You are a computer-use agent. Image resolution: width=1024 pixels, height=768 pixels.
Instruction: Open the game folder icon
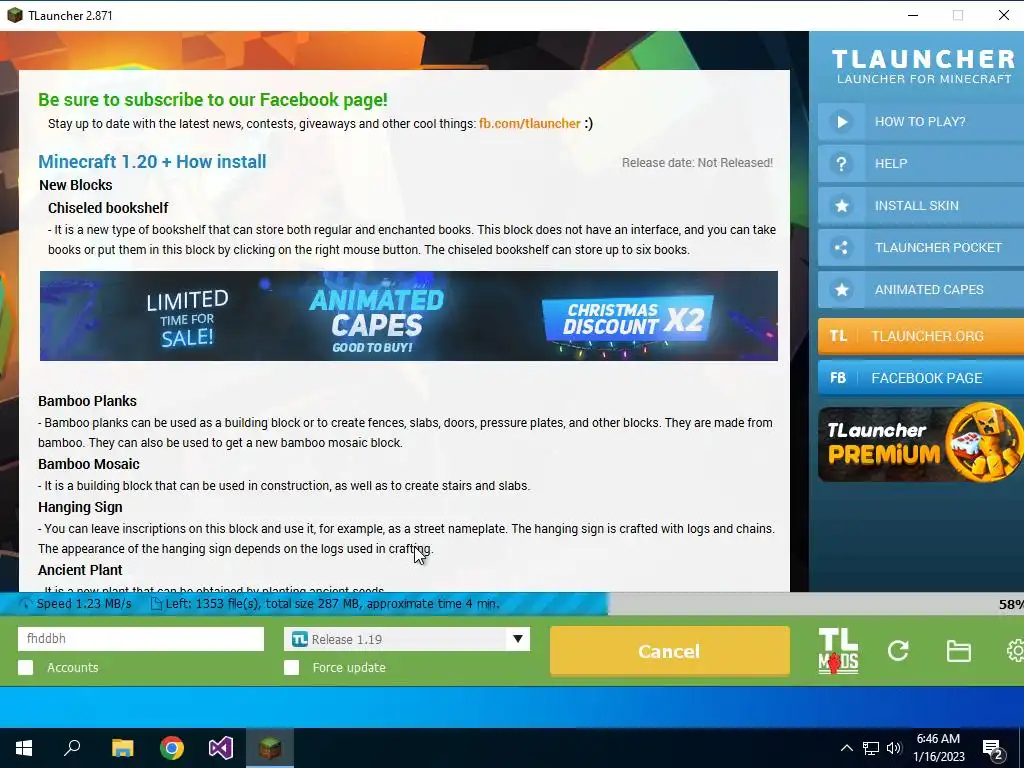[x=958, y=650]
